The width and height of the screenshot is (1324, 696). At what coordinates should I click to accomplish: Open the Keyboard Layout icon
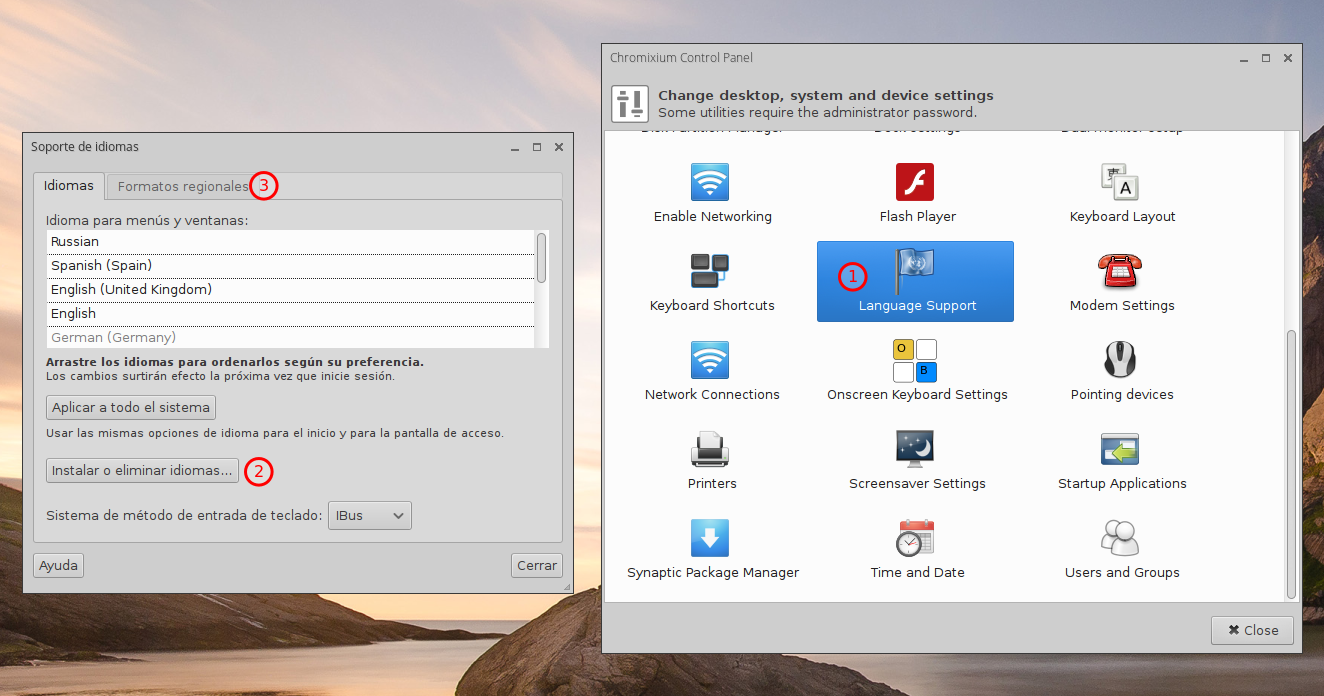1120,183
